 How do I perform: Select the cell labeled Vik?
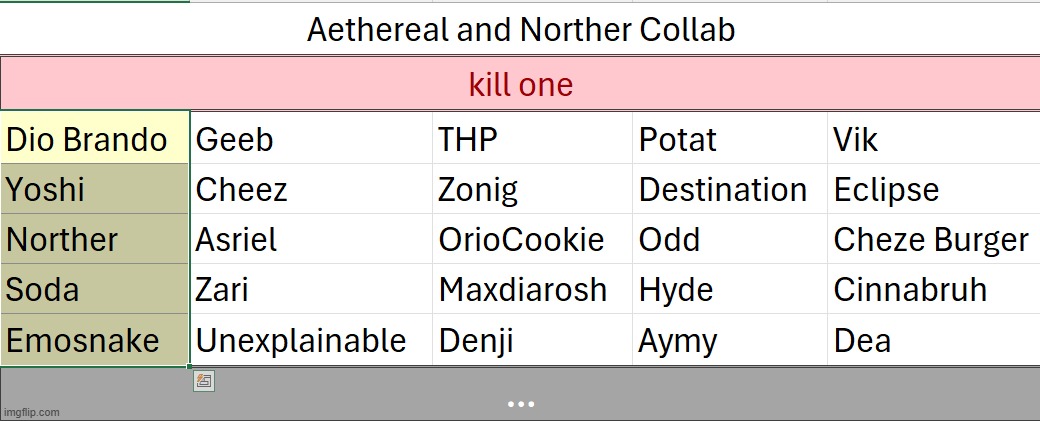(934, 138)
